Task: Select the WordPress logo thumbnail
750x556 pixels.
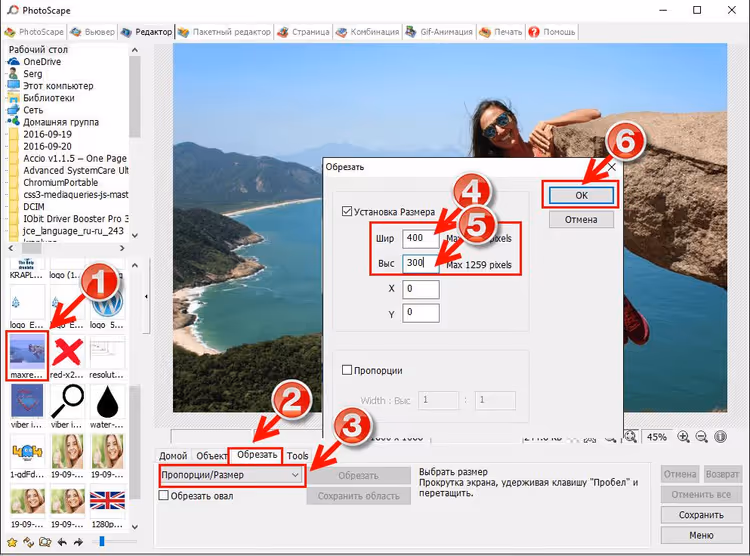Action: coord(107,305)
